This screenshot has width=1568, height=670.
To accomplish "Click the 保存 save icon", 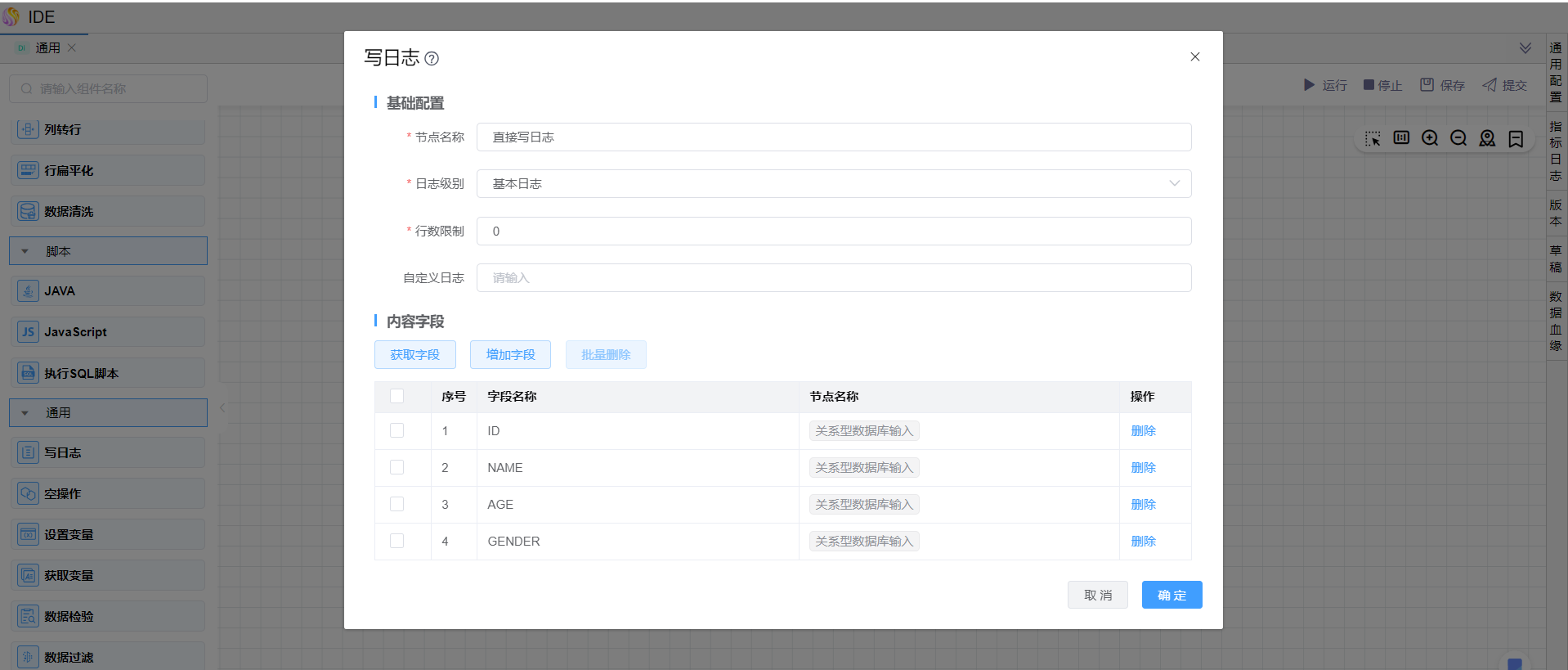I will 1427,85.
